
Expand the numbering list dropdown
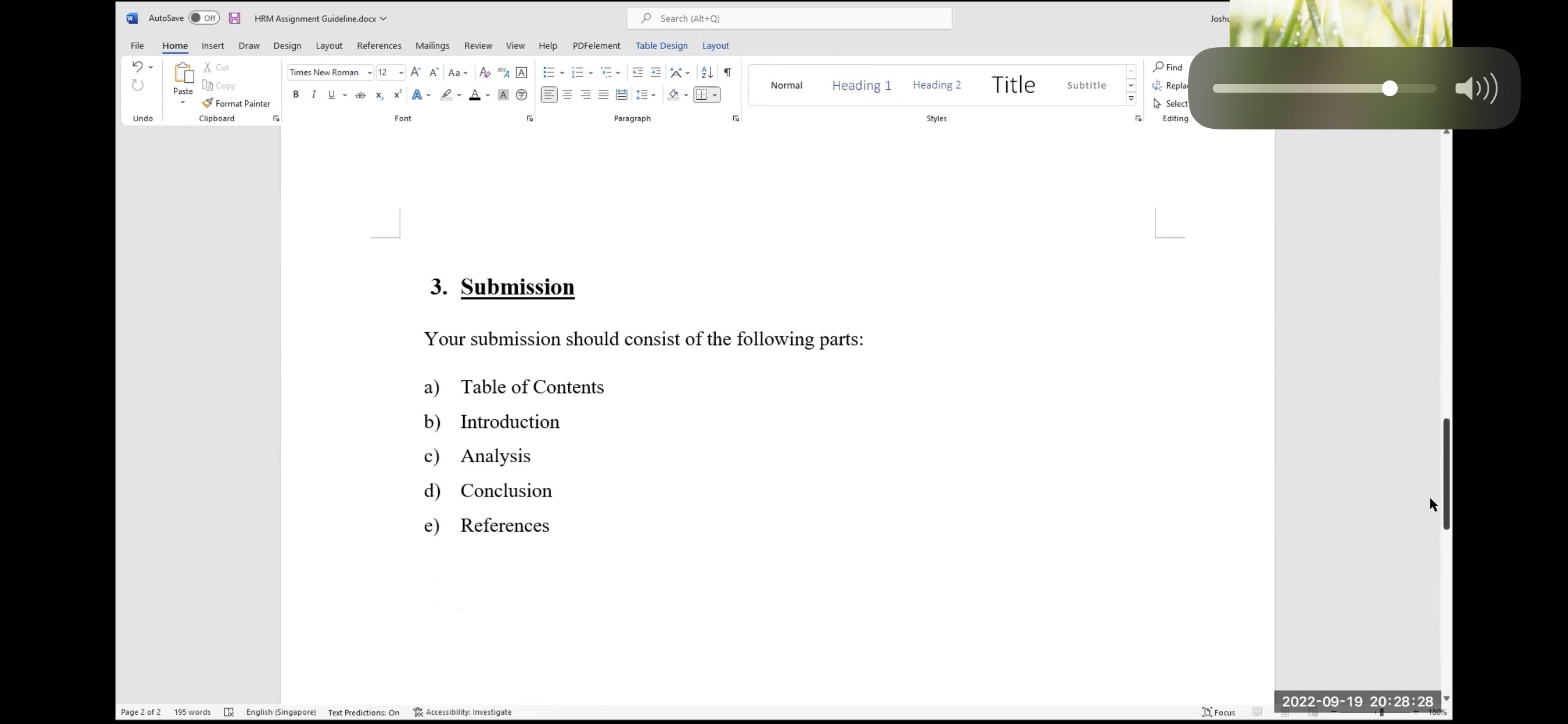pos(590,73)
